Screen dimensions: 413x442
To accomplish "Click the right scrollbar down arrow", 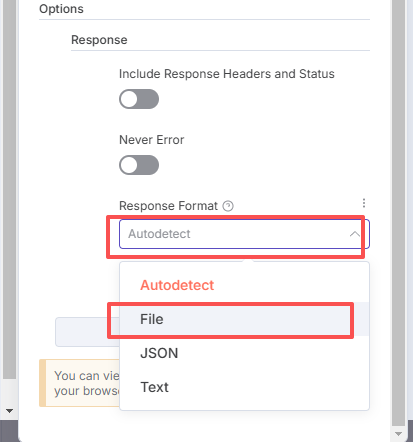I will click(398, 434).
